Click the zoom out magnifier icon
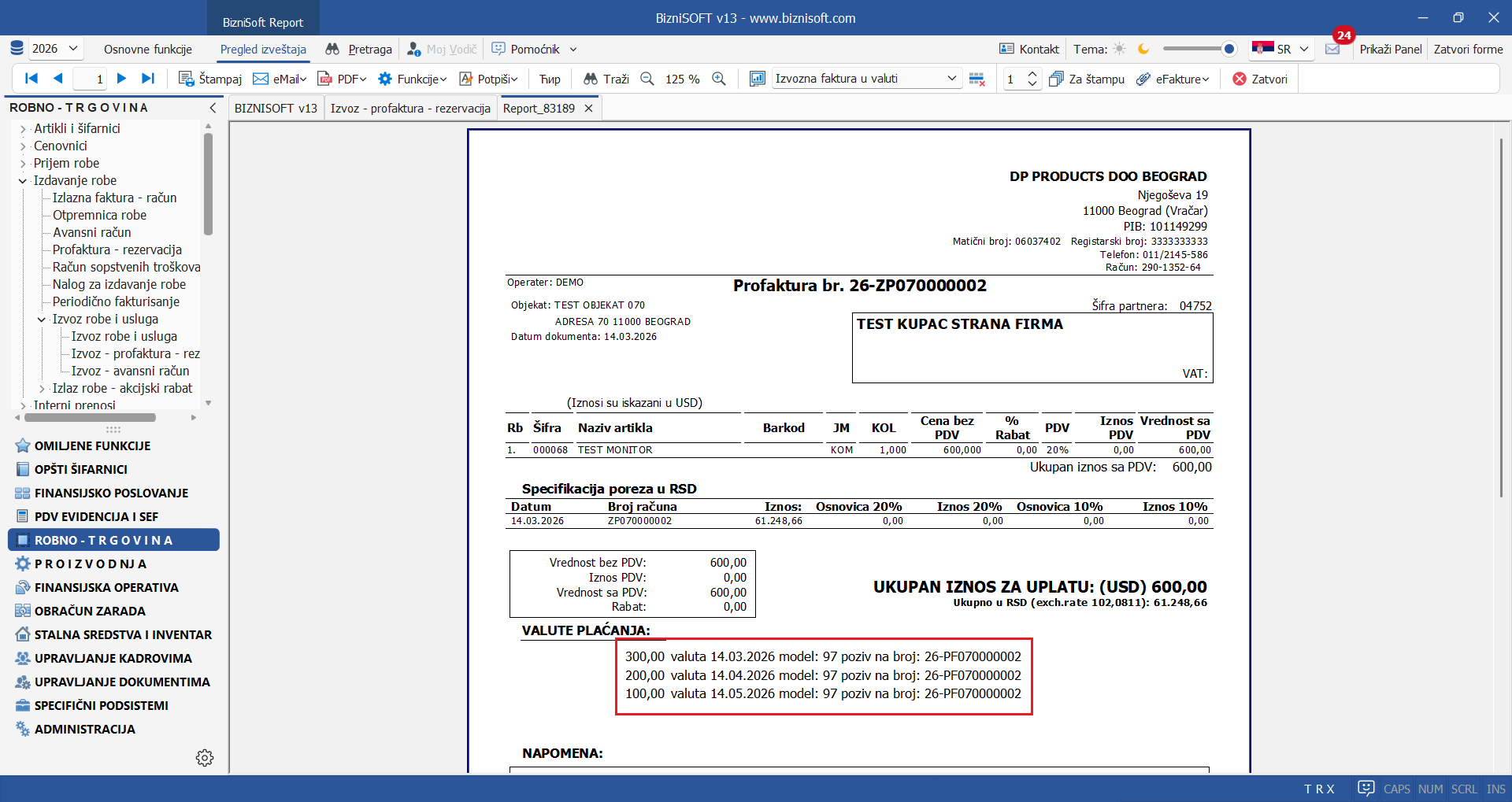Image resolution: width=1512 pixels, height=802 pixels. pos(647,79)
